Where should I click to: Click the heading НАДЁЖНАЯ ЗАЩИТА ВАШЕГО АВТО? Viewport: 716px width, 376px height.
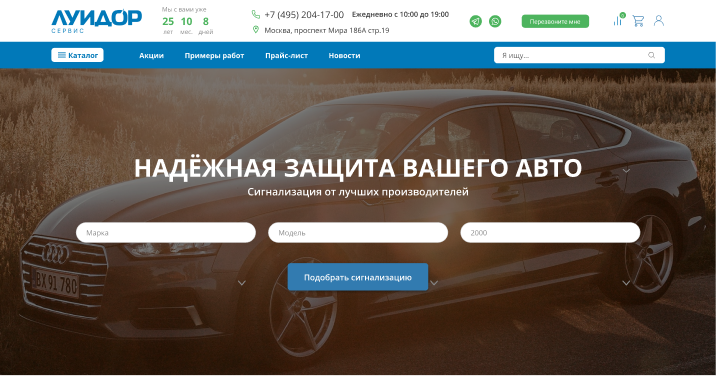tap(358, 168)
